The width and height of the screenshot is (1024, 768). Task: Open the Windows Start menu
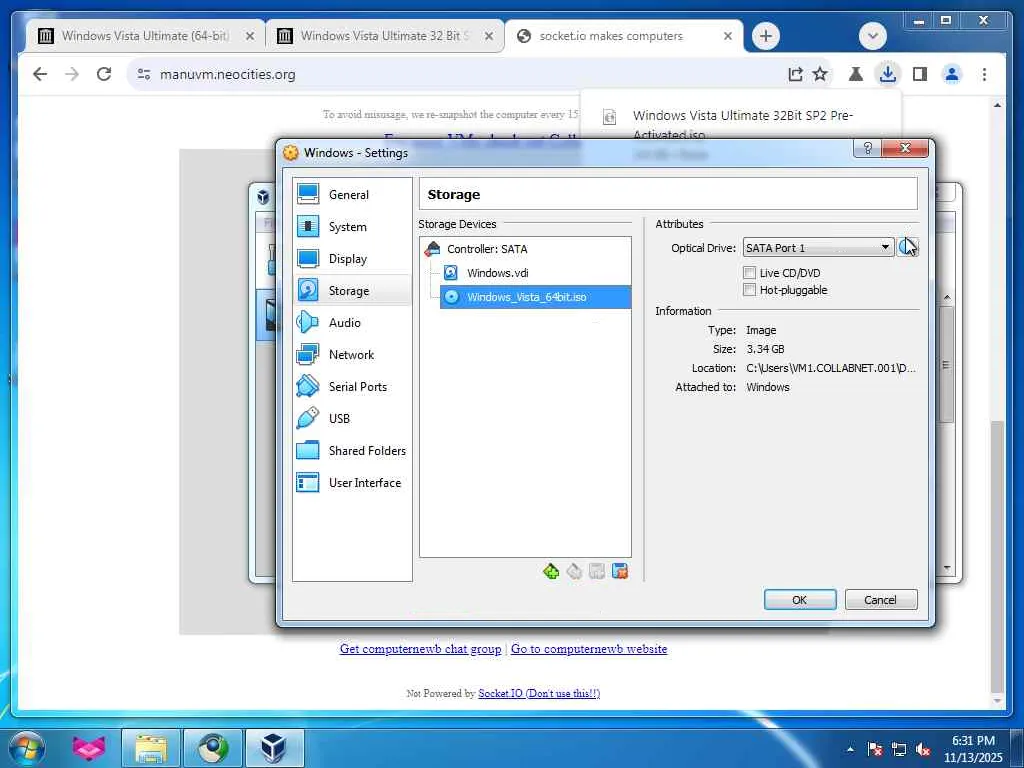point(27,748)
